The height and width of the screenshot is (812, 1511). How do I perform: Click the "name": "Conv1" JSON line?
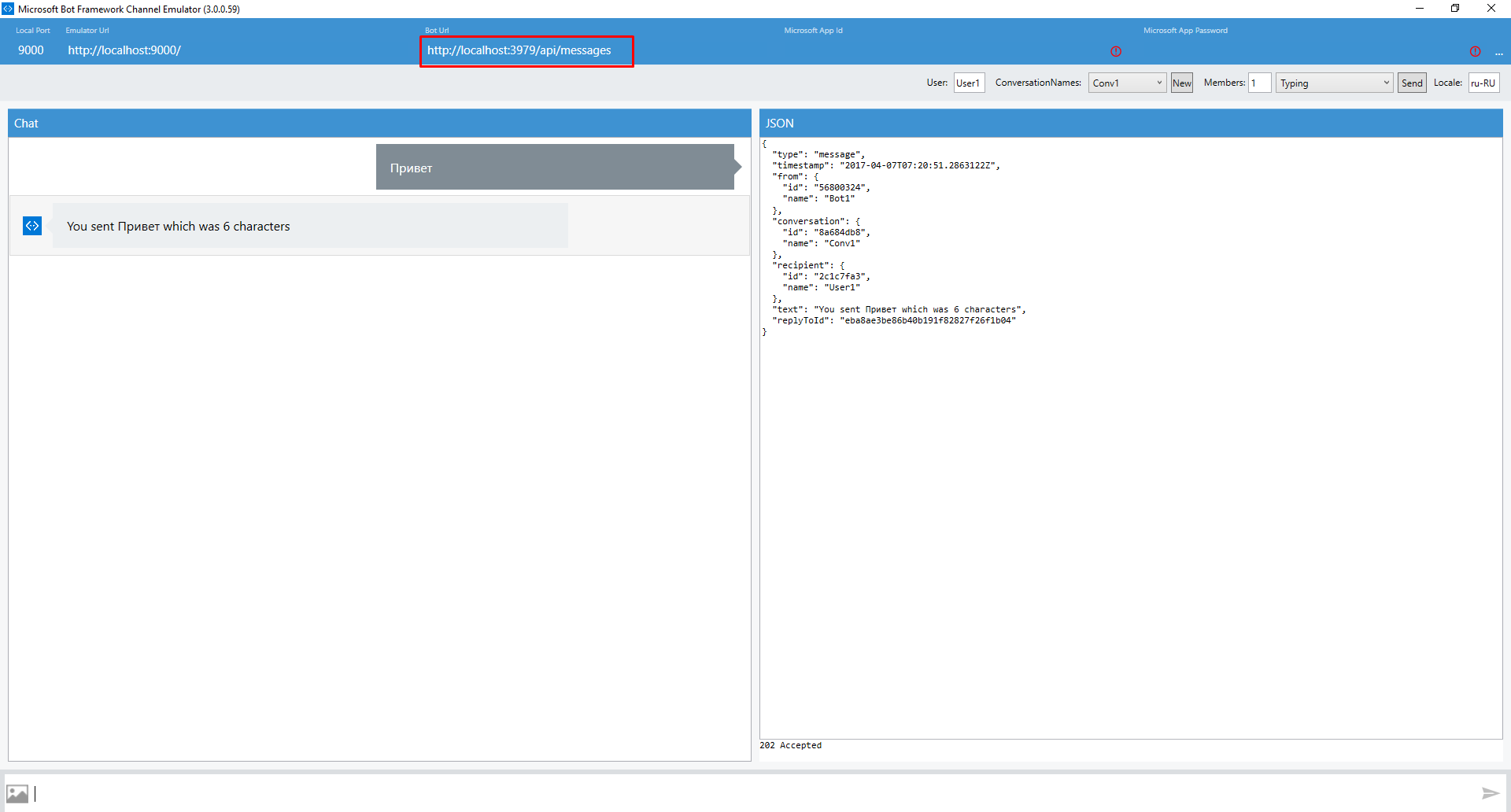(821, 244)
